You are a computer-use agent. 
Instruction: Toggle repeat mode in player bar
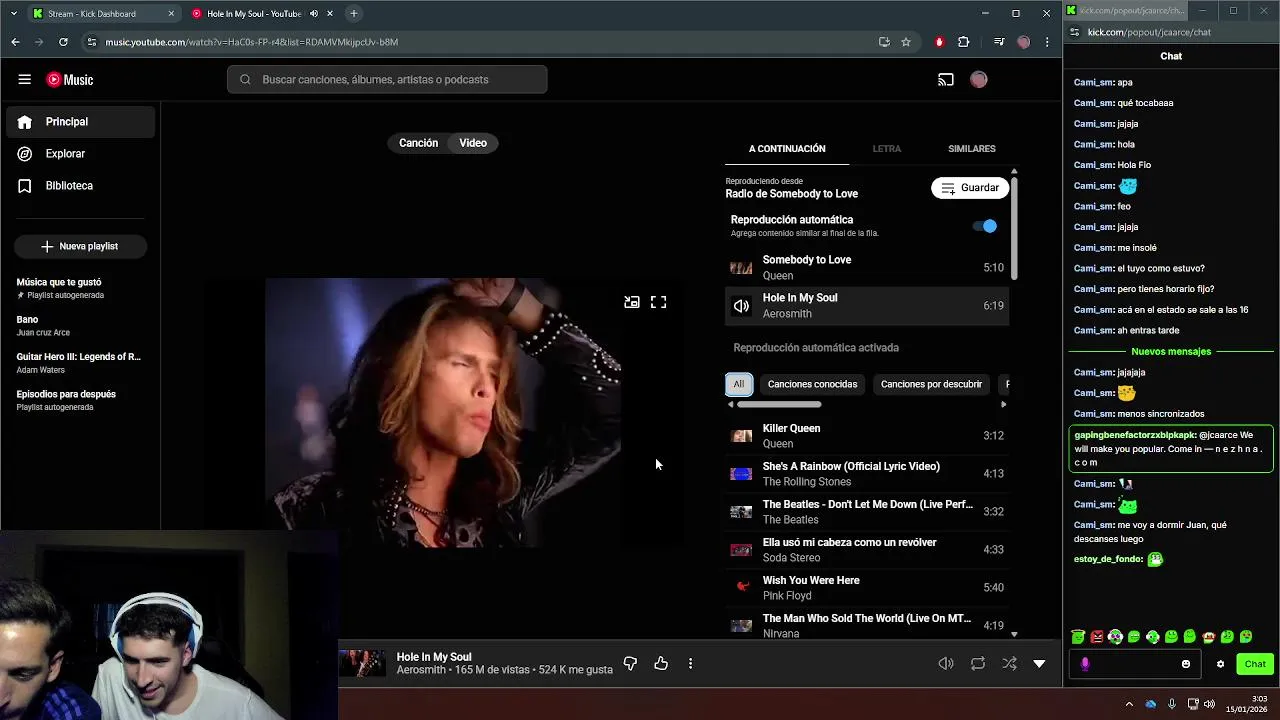978,663
